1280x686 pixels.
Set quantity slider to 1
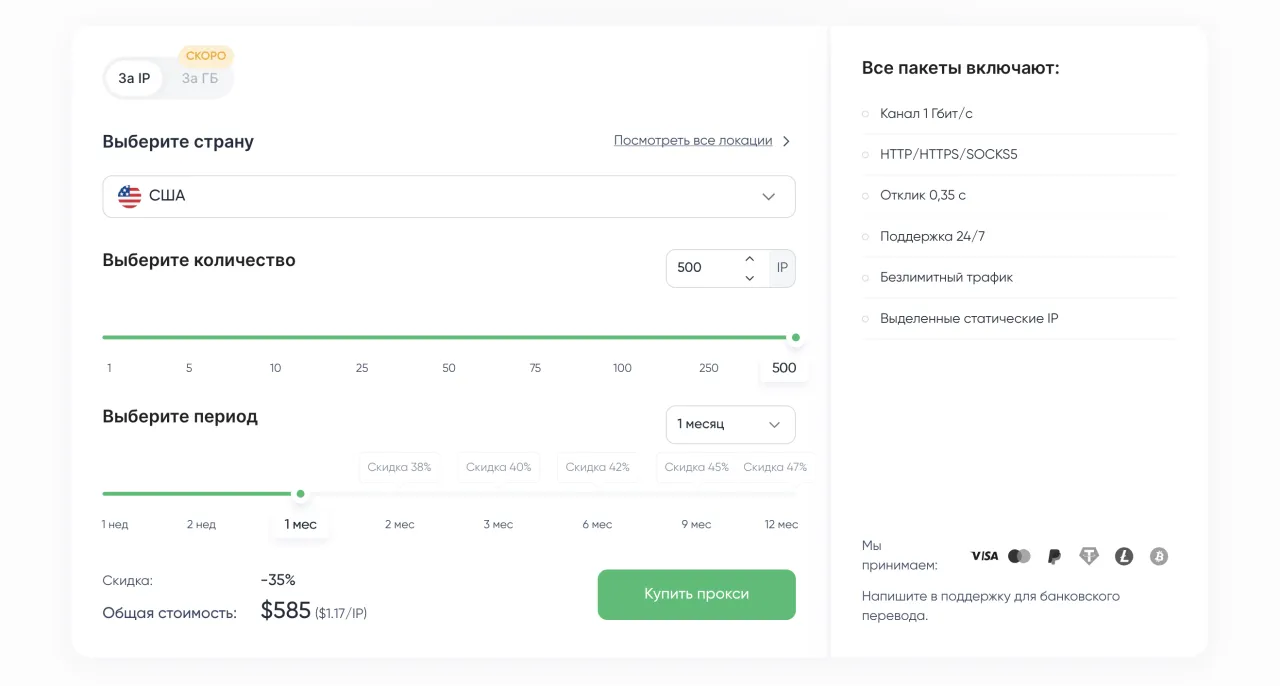(x=109, y=368)
